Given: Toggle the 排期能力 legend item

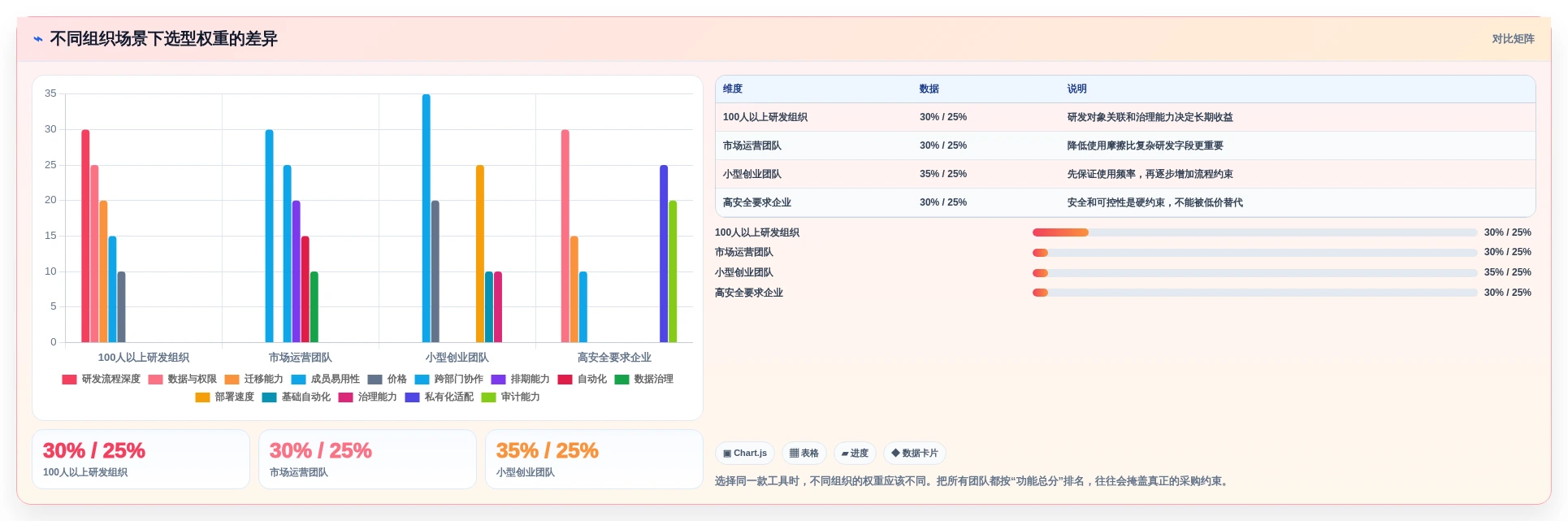Looking at the screenshot, I should [521, 379].
